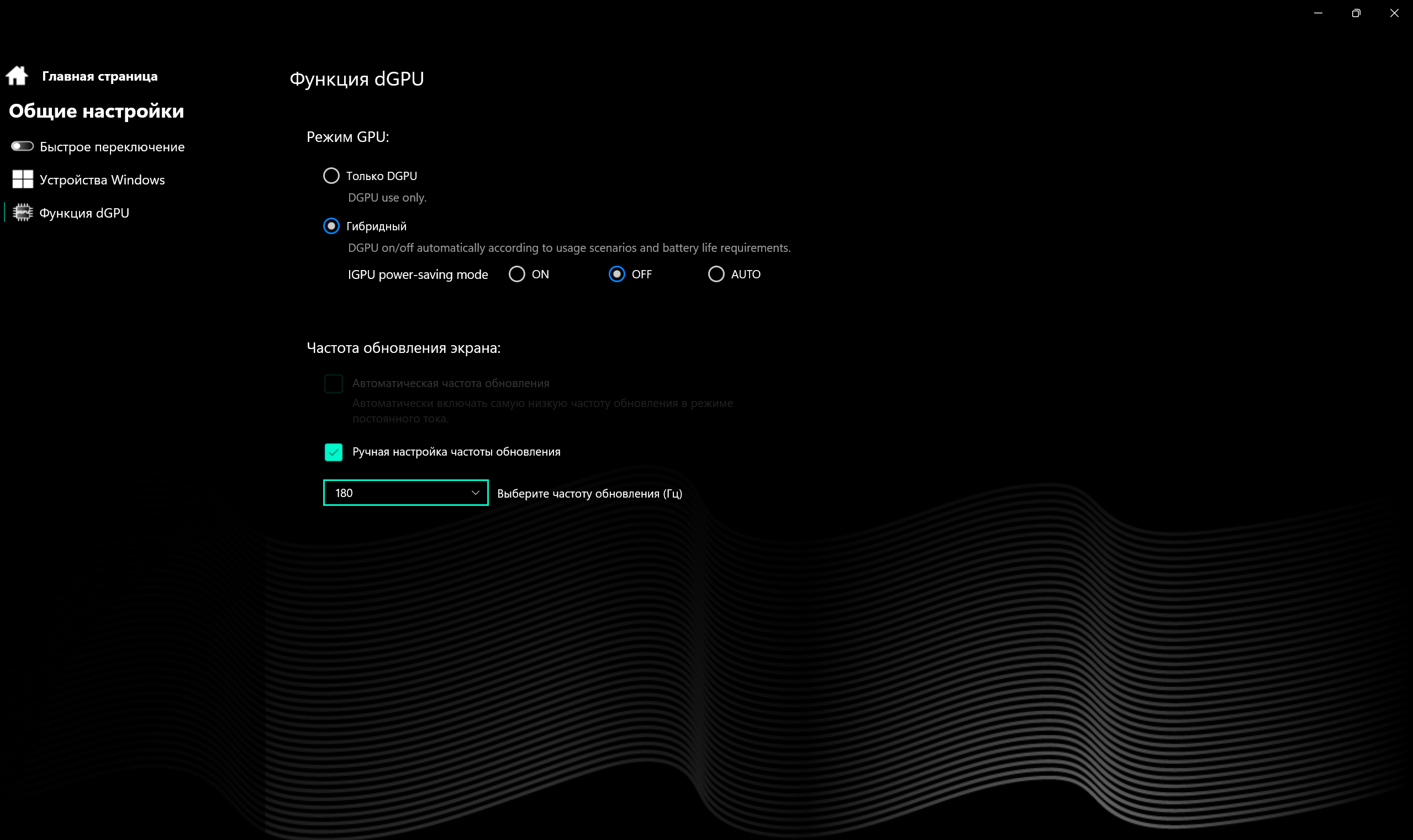Image resolution: width=1413 pixels, height=840 pixels.
Task: Click the Быстрое переключение label
Action: [112, 147]
